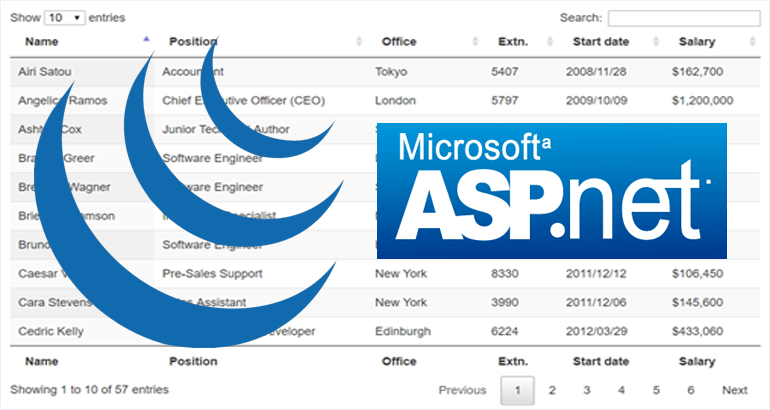
Task: Go to page 5
Action: (656, 390)
